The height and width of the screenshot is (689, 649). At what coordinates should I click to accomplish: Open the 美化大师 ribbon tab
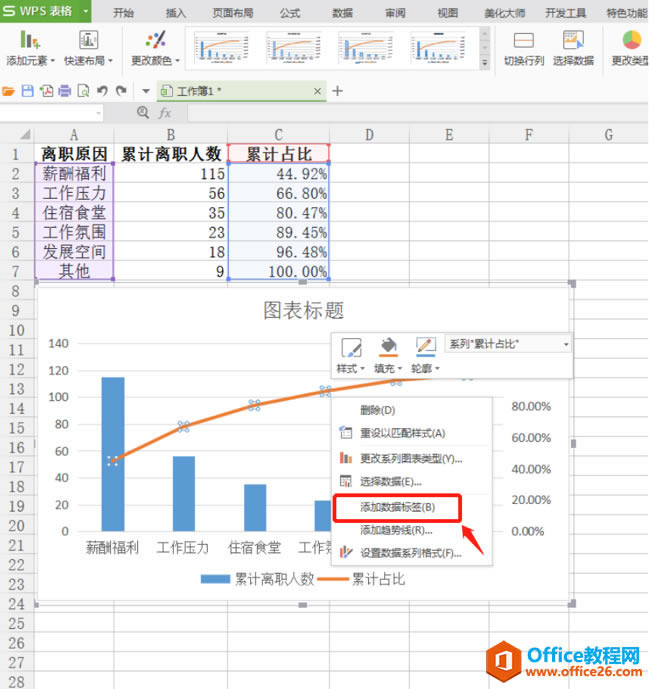(x=504, y=13)
